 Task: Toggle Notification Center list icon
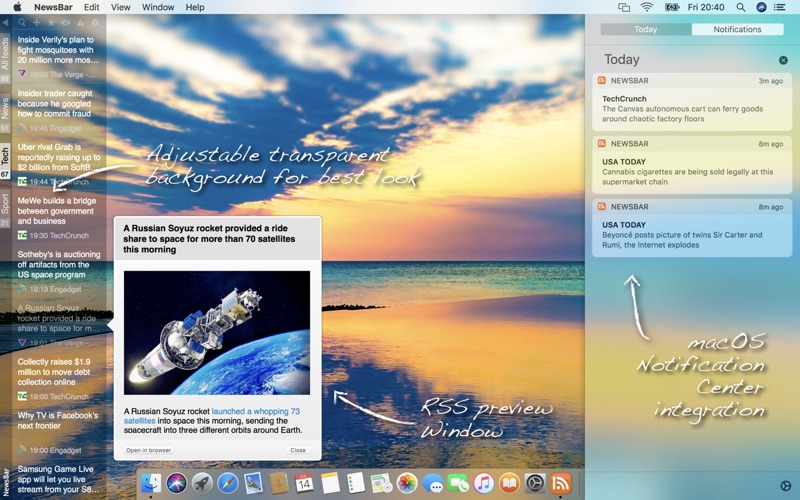coord(780,7)
